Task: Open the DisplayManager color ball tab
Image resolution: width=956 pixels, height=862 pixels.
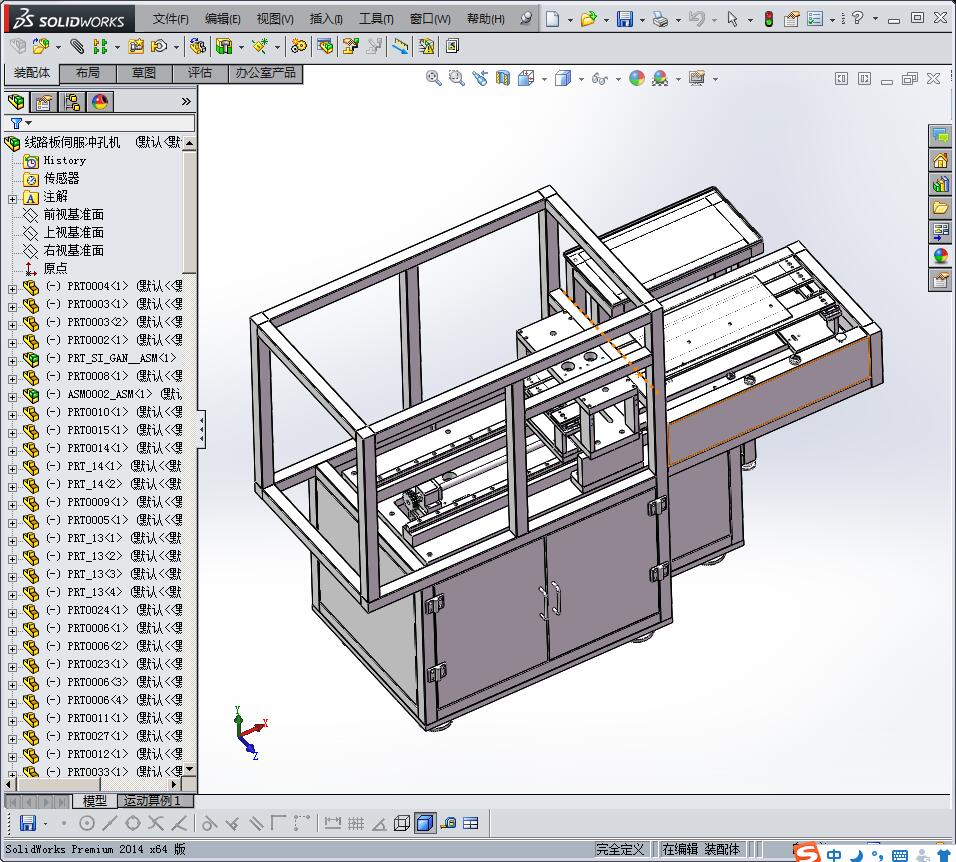Action: 100,102
